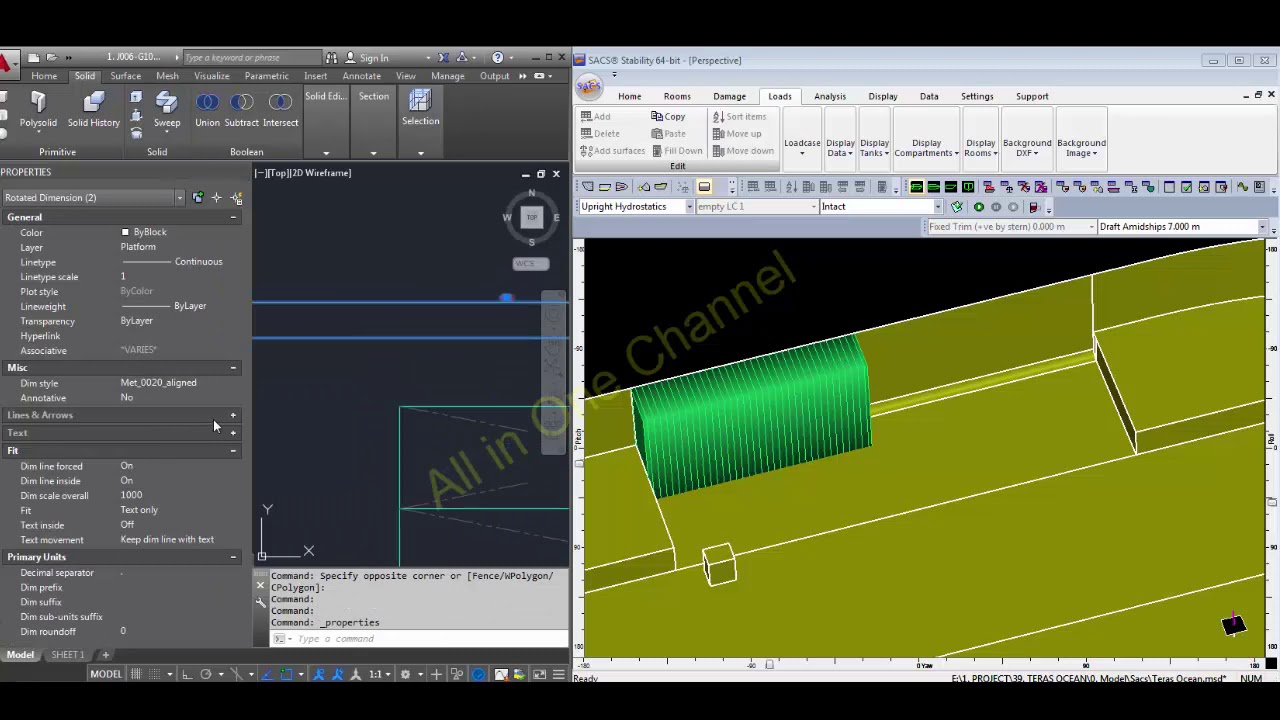This screenshot has height=720, width=1280.
Task: Apply the Union boolean operation
Action: click(207, 110)
